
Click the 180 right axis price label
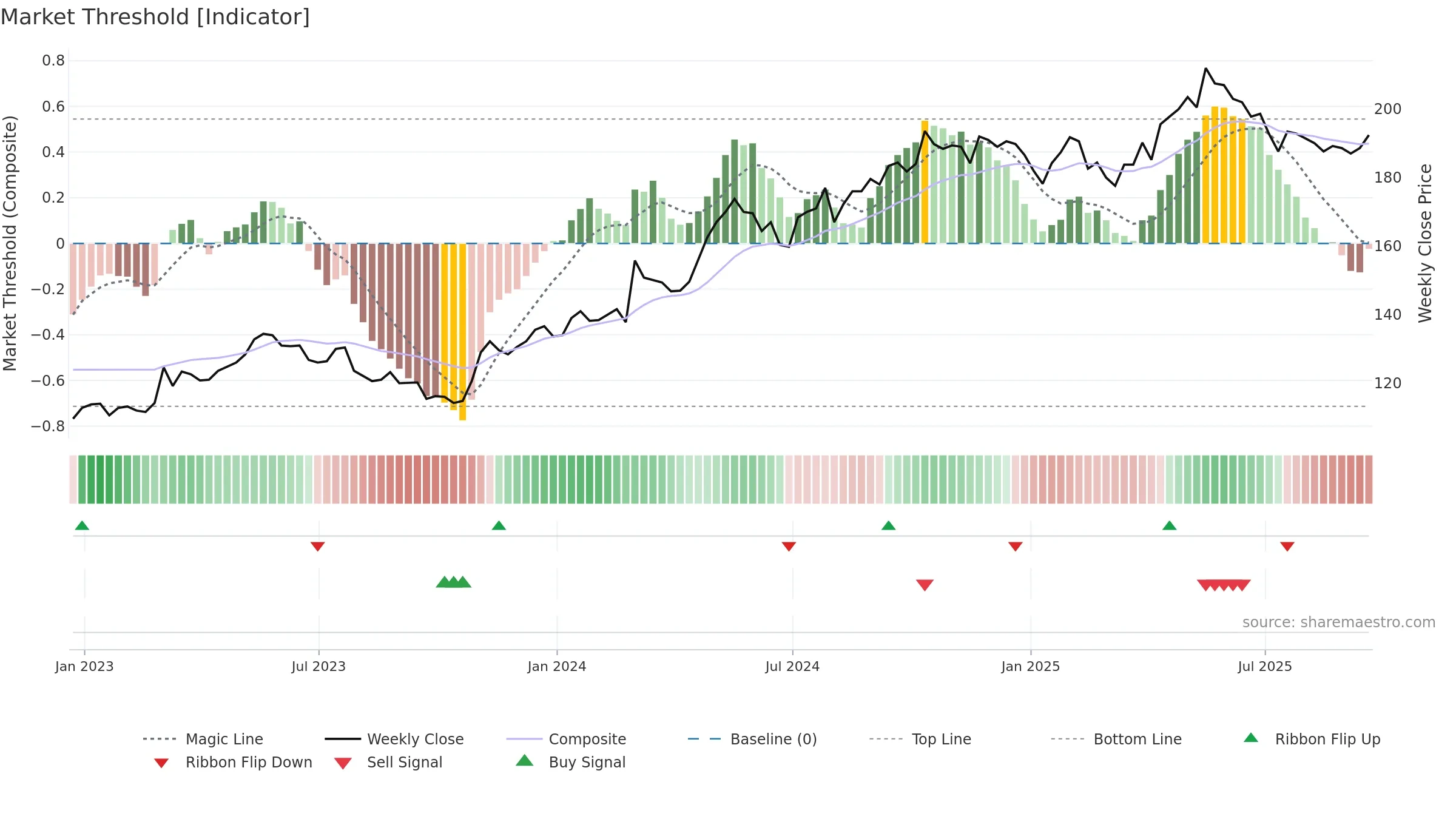[1388, 178]
